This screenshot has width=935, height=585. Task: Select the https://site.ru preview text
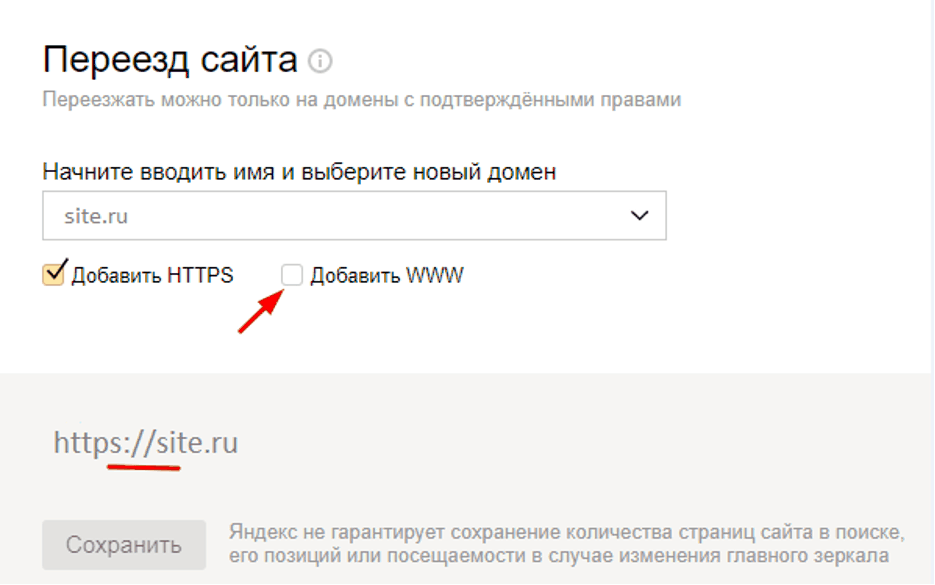[146, 442]
